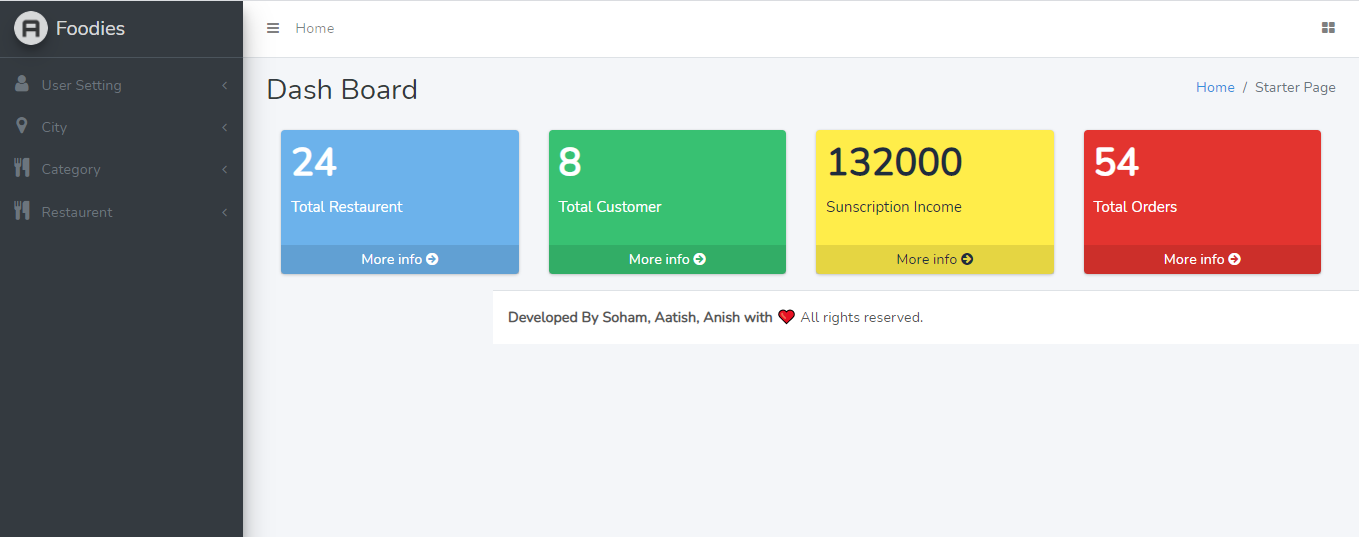Viewport: 1359px width, 537px height.
Task: Click the Restaurent utensils icon
Action: click(22, 211)
